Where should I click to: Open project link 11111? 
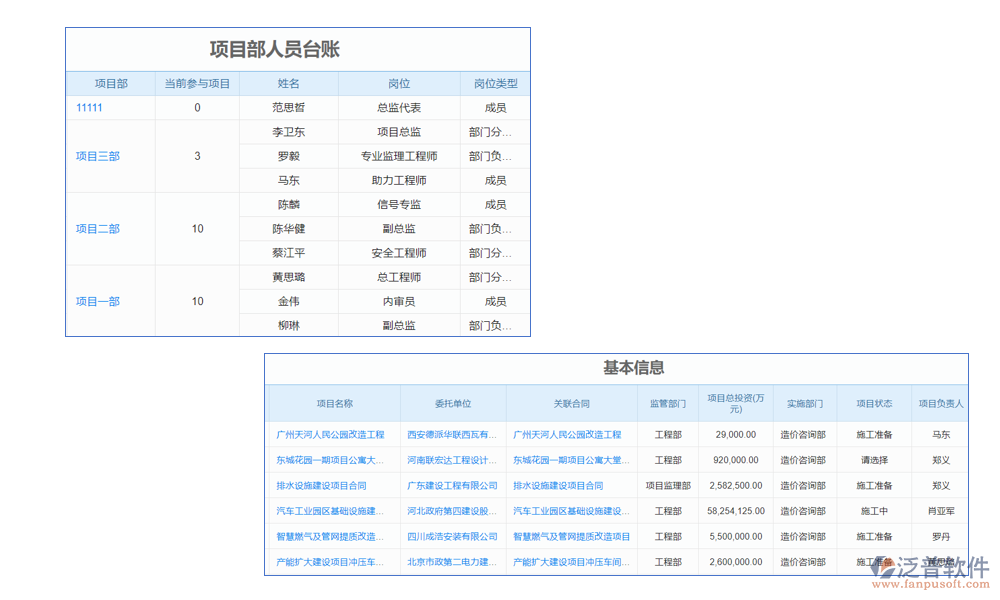(x=89, y=107)
